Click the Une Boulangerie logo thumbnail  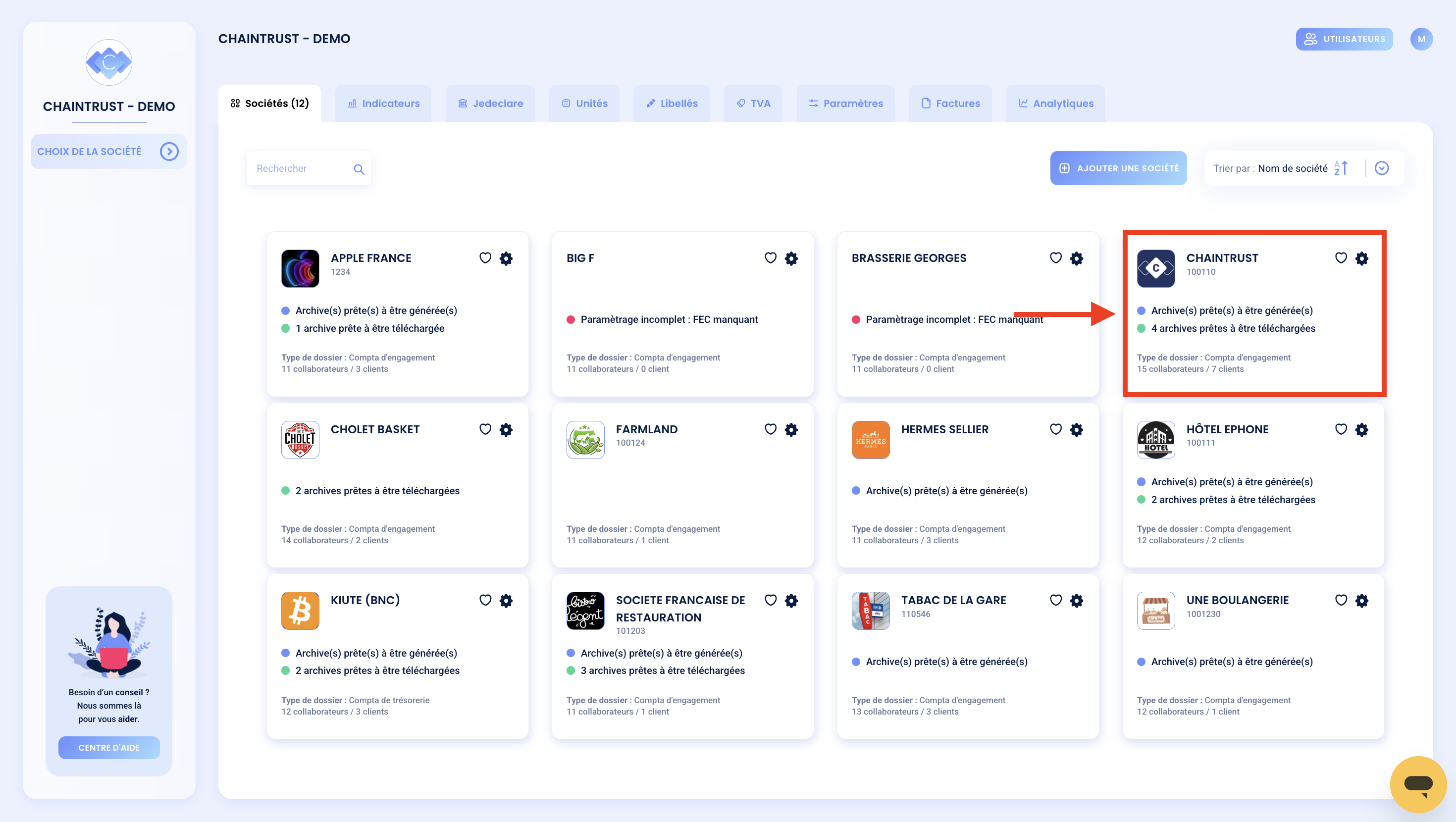click(x=1156, y=611)
